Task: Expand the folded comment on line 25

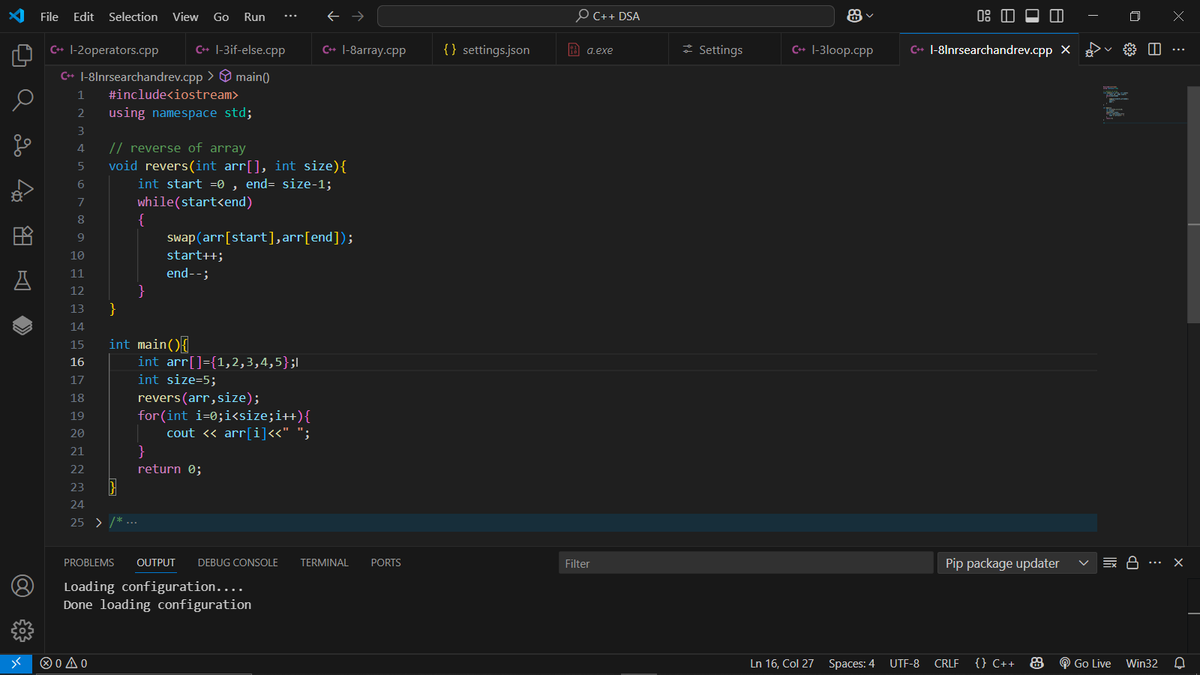Action: click(98, 523)
